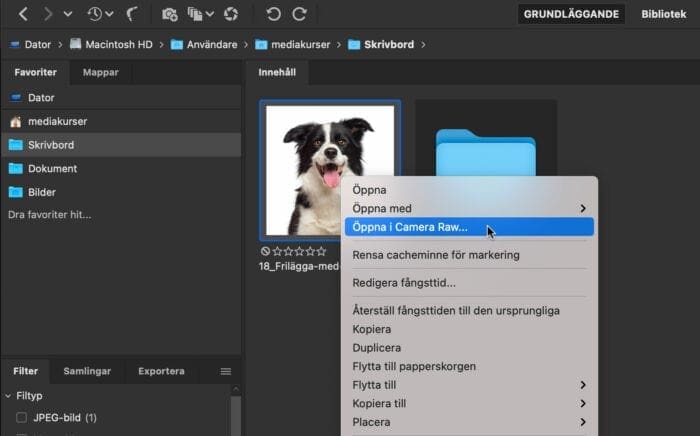Choose Öppna in context menu
The width and height of the screenshot is (700, 436).
point(469,190)
